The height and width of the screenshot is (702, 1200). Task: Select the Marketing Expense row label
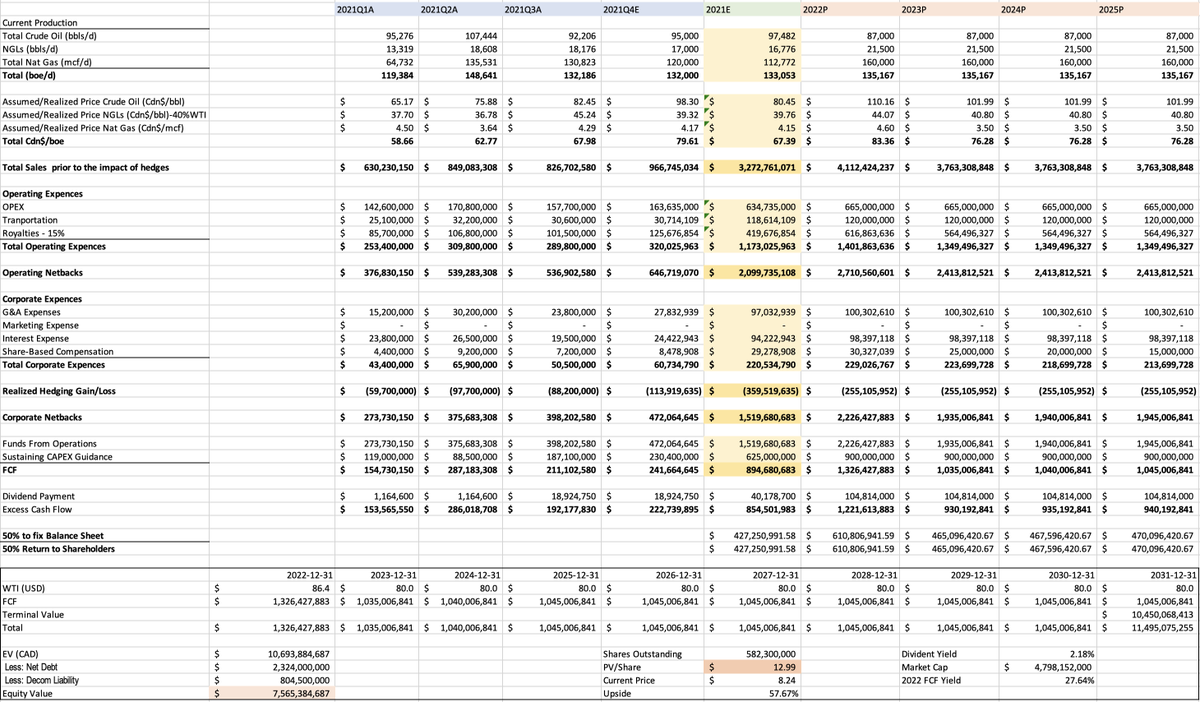point(43,325)
